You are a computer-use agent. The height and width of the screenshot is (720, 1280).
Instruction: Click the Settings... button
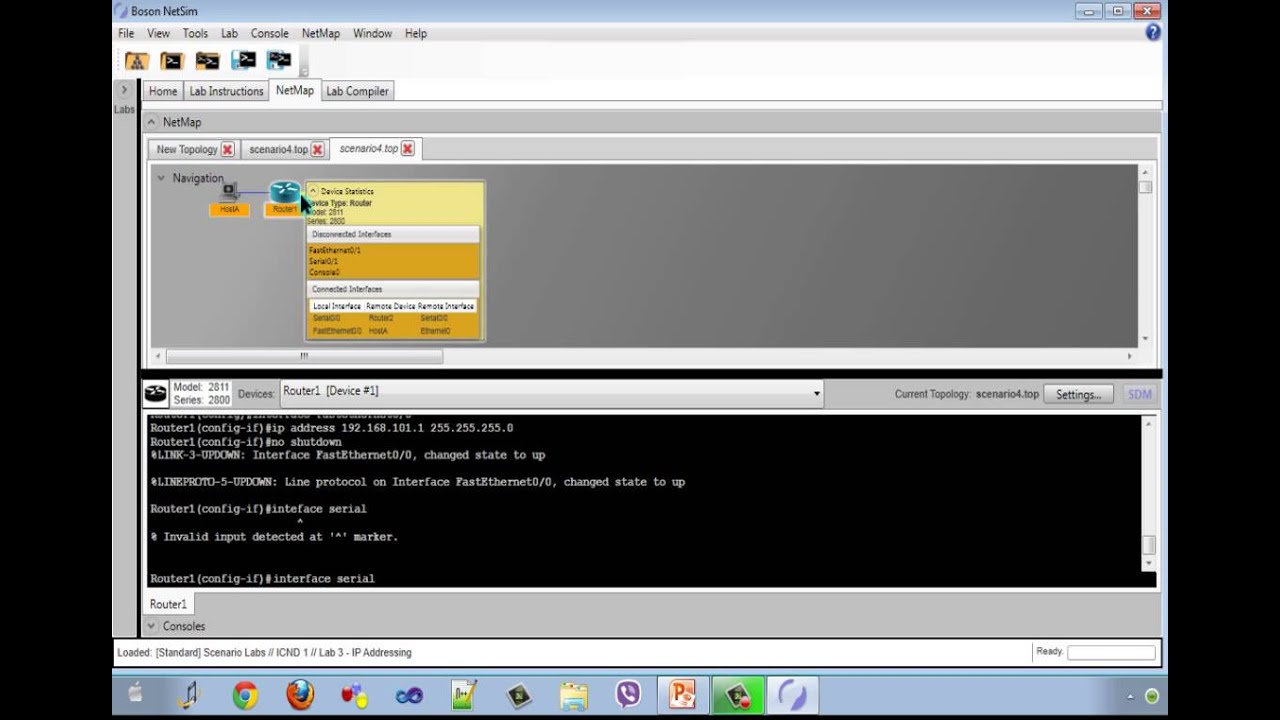click(1078, 394)
